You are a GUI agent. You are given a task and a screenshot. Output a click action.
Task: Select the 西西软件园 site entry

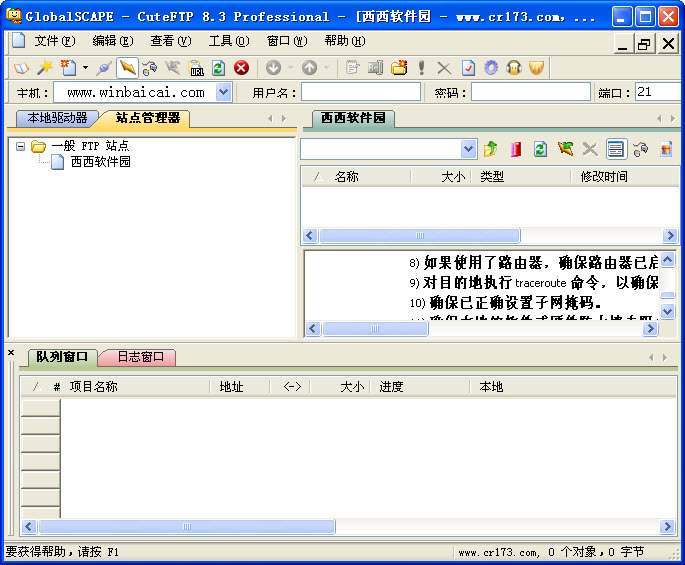[100, 162]
